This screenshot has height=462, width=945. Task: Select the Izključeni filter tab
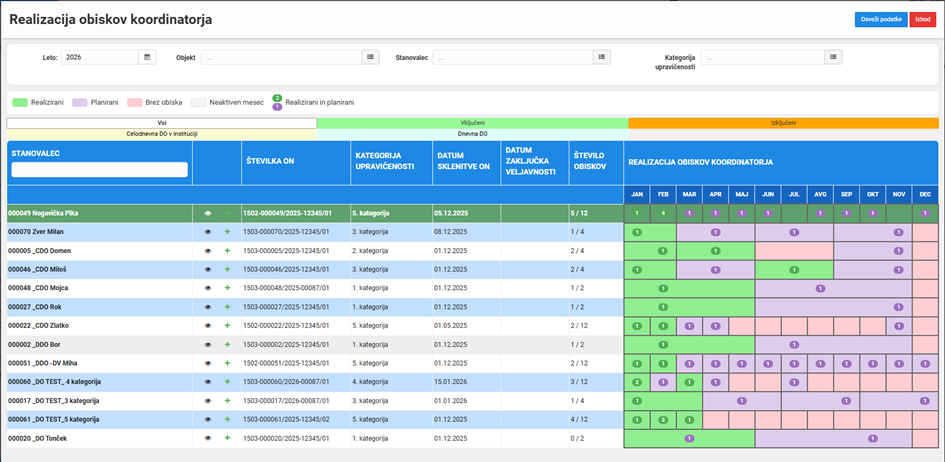point(783,123)
